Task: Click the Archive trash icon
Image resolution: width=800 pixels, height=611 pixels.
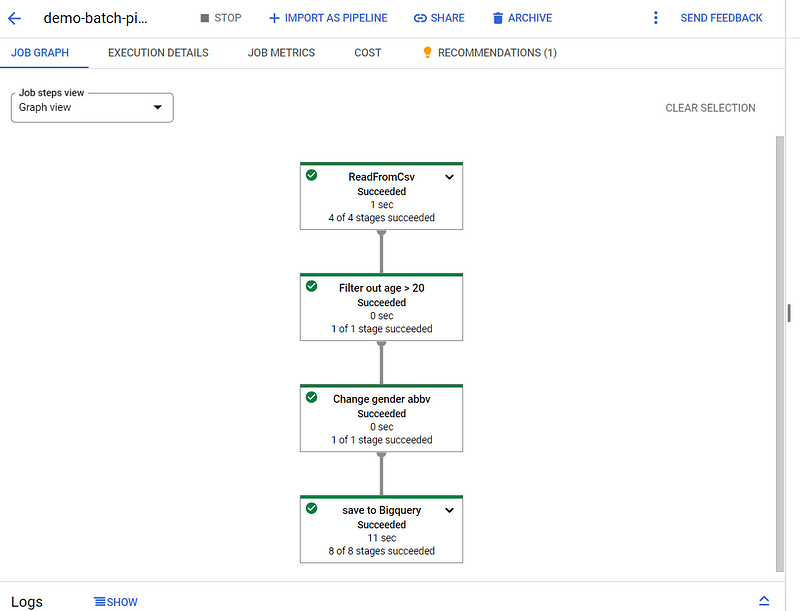Action: 498,18
